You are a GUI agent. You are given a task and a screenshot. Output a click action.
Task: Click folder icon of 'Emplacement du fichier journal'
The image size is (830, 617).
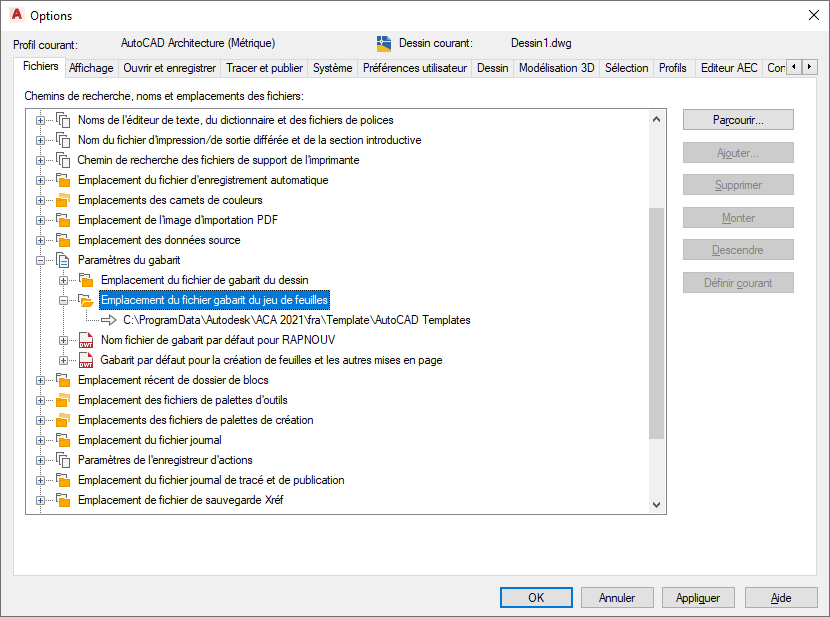point(63,440)
